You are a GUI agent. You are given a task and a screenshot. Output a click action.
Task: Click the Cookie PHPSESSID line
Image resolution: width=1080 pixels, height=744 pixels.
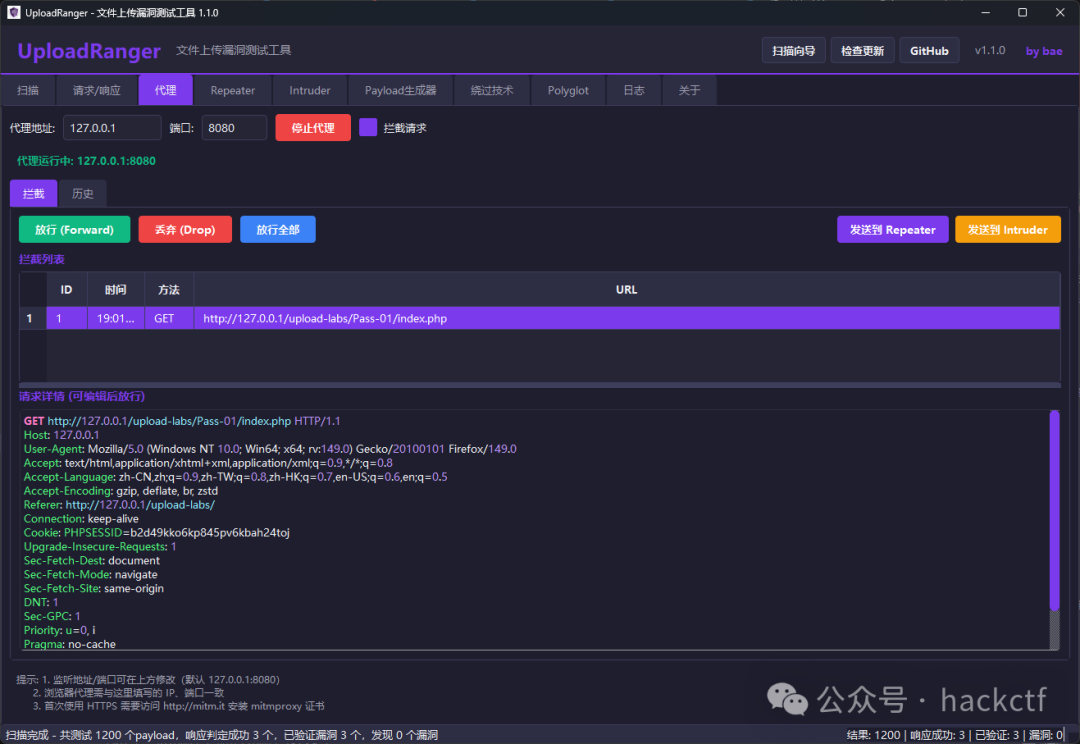(x=156, y=533)
